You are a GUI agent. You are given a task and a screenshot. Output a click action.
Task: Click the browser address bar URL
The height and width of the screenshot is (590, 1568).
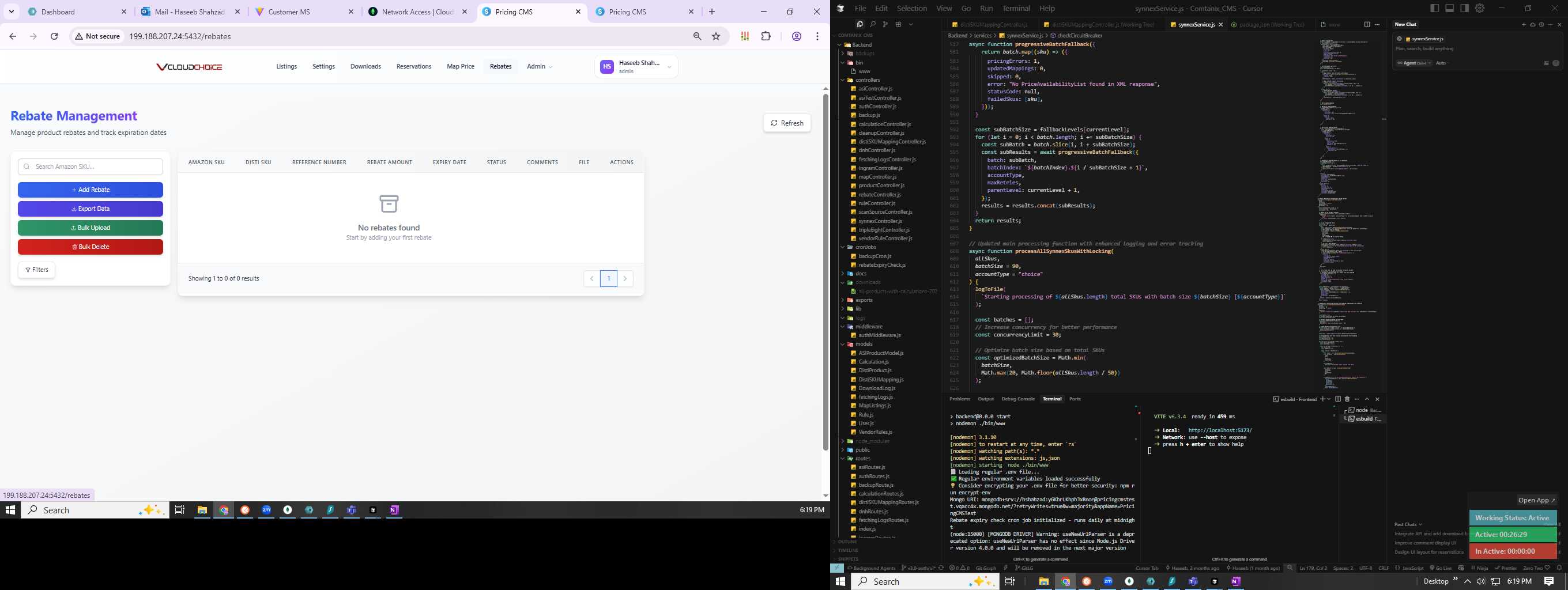(x=179, y=36)
